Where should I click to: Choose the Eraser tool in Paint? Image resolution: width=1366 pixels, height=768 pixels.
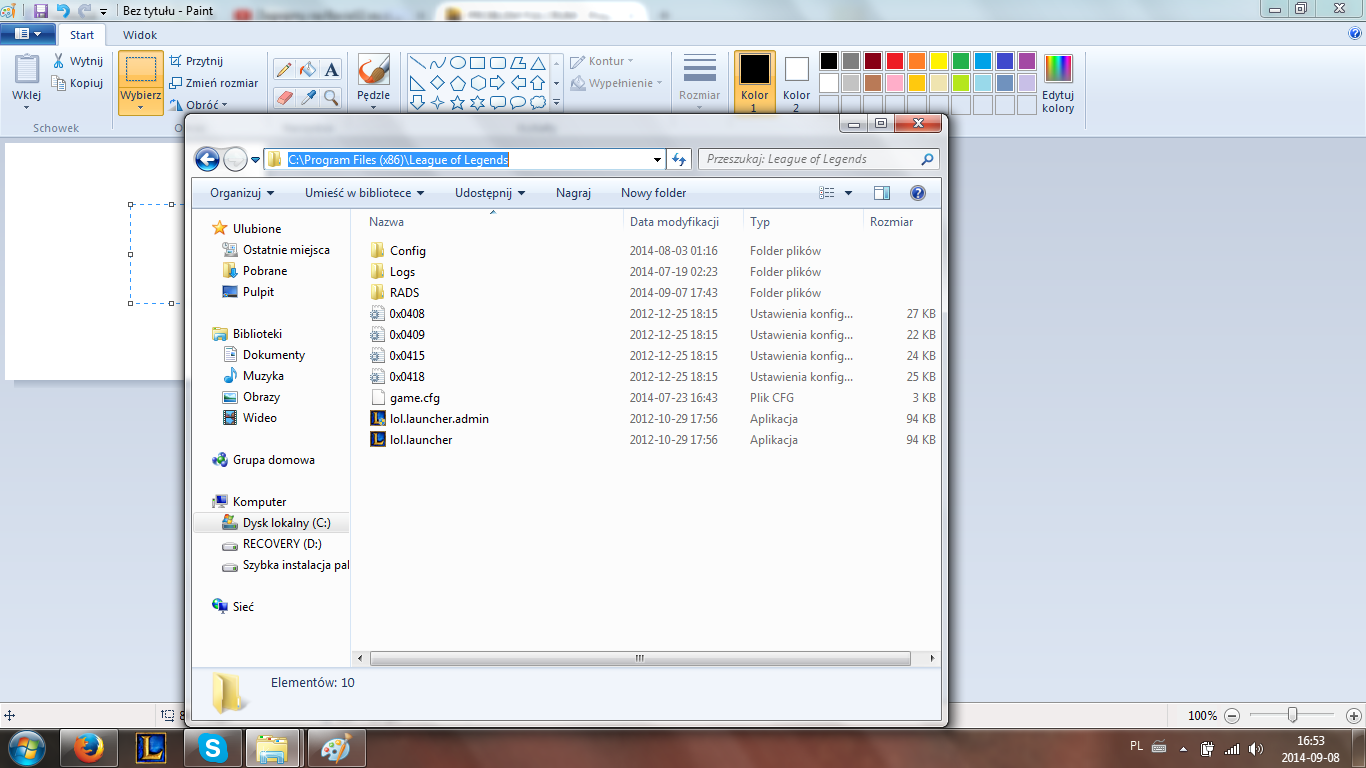pyautogui.click(x=284, y=97)
